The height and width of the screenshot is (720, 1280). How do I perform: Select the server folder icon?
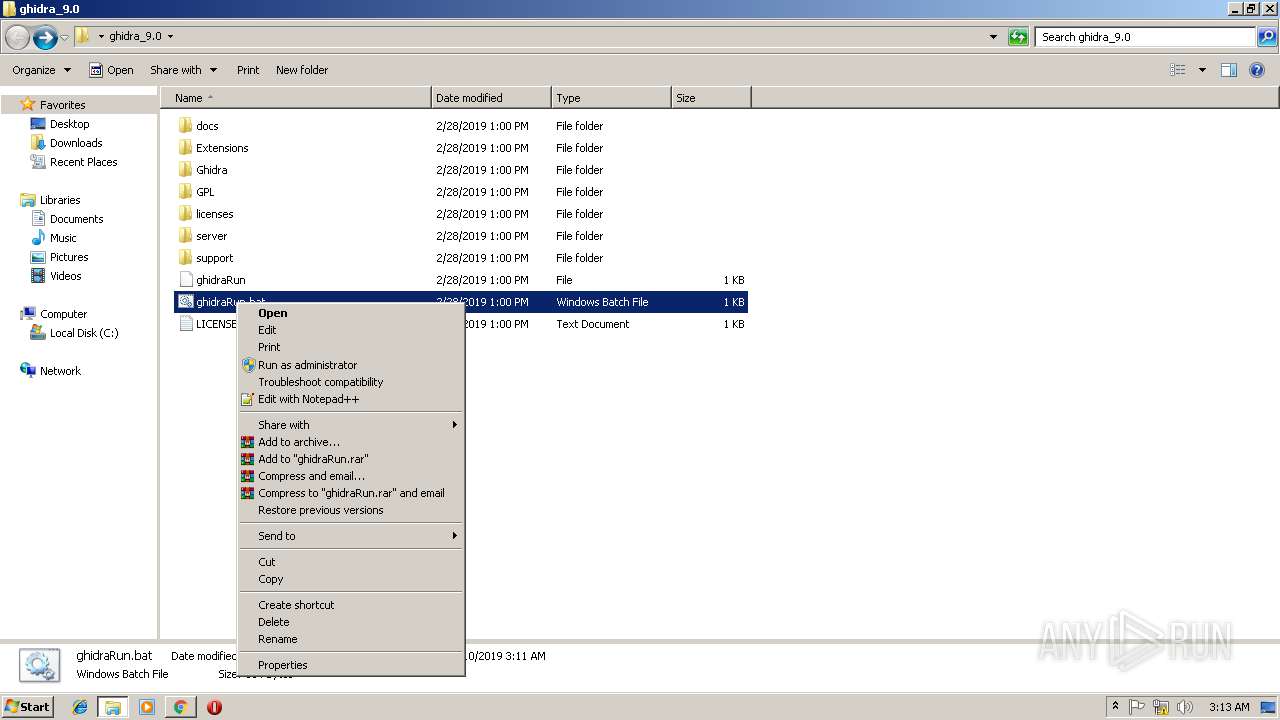point(185,236)
